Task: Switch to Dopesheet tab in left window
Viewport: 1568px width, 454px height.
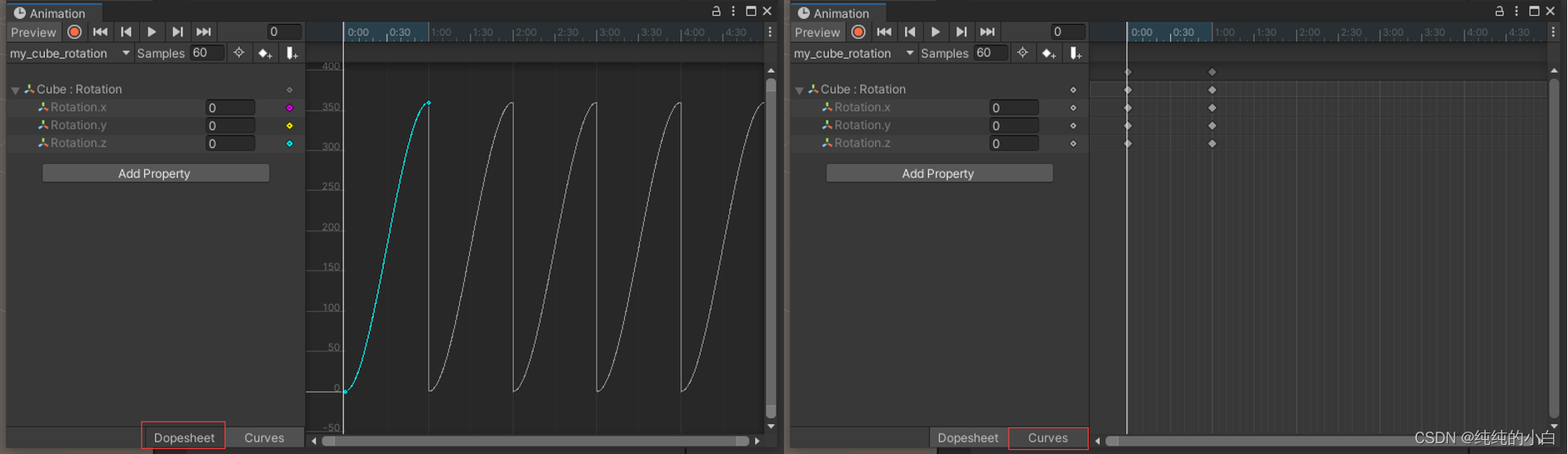Action: (x=183, y=437)
